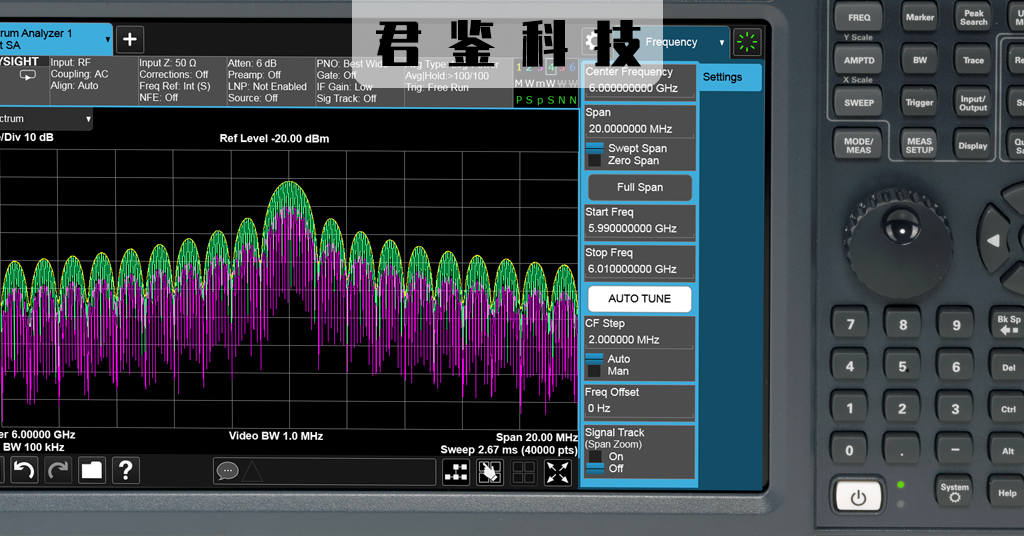Click the green spinning sweep indicator icon
Viewport: 1024px width, 536px height.
click(746, 42)
